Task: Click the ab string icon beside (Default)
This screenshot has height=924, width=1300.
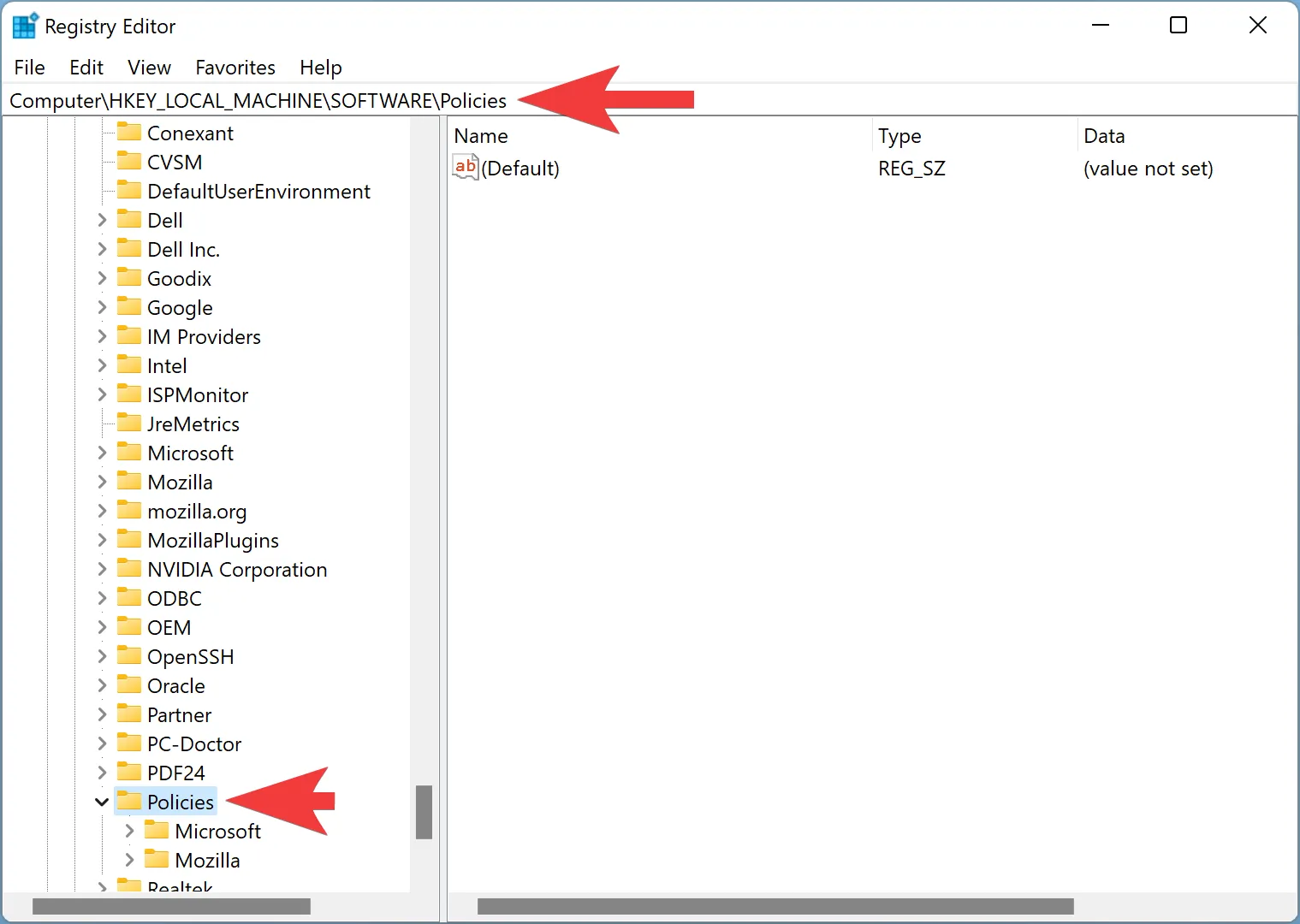Action: (465, 167)
